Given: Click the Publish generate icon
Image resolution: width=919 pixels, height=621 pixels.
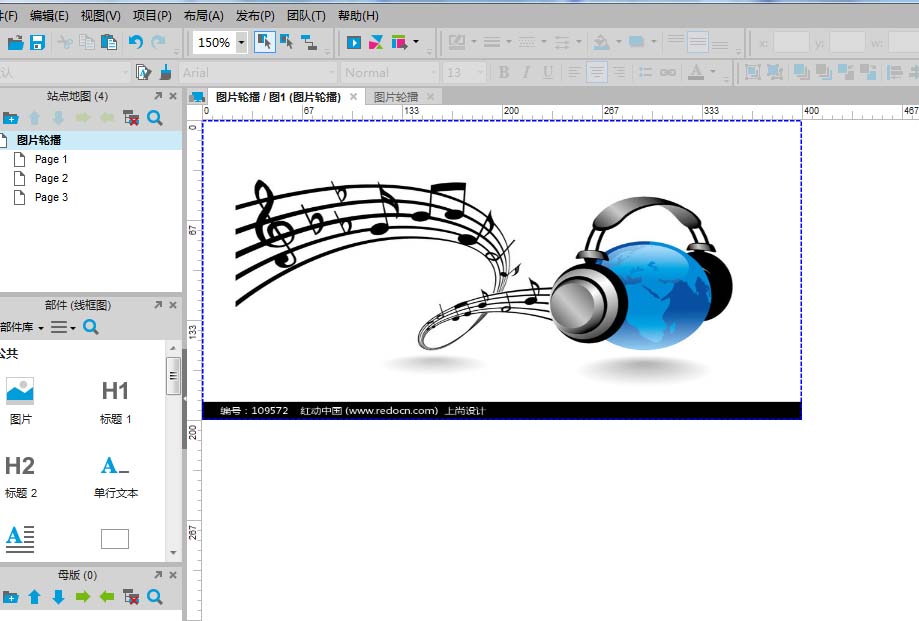Looking at the screenshot, I should click(399, 42).
